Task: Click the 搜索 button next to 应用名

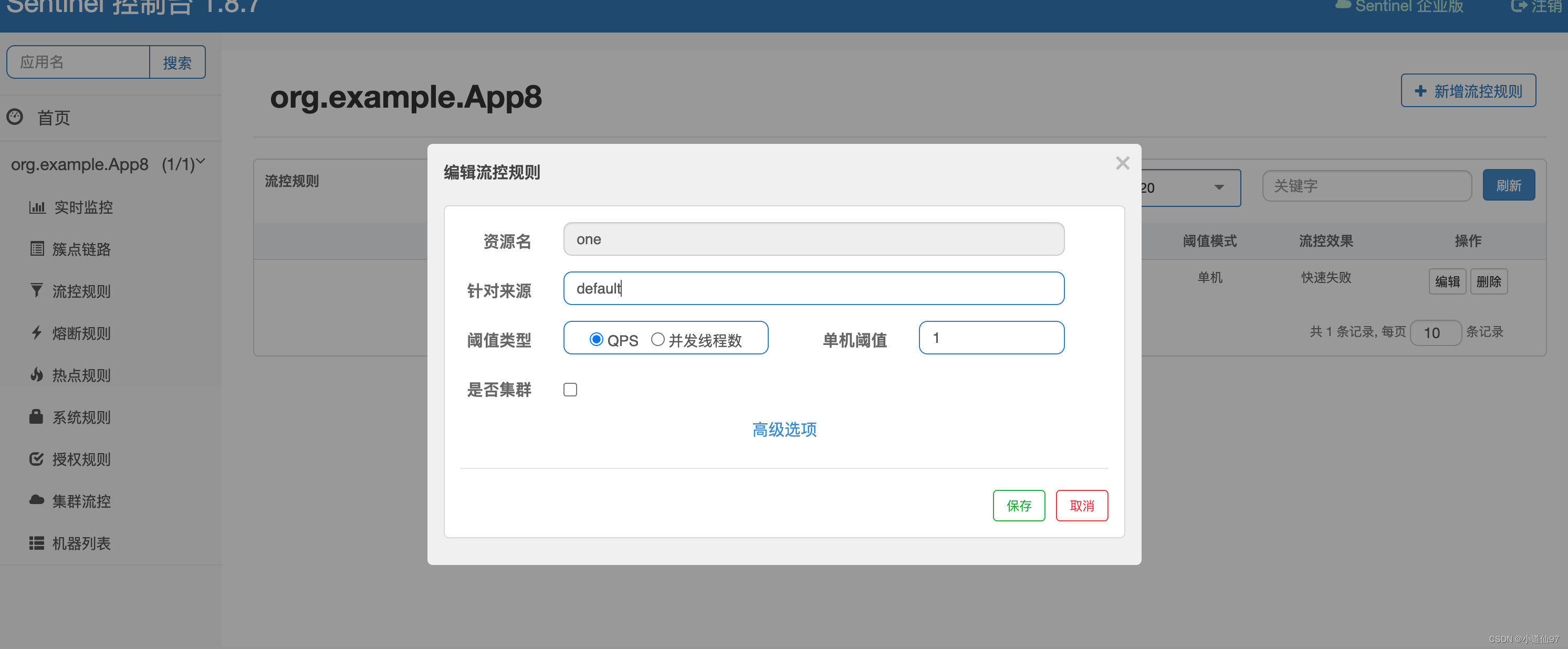Action: click(177, 62)
